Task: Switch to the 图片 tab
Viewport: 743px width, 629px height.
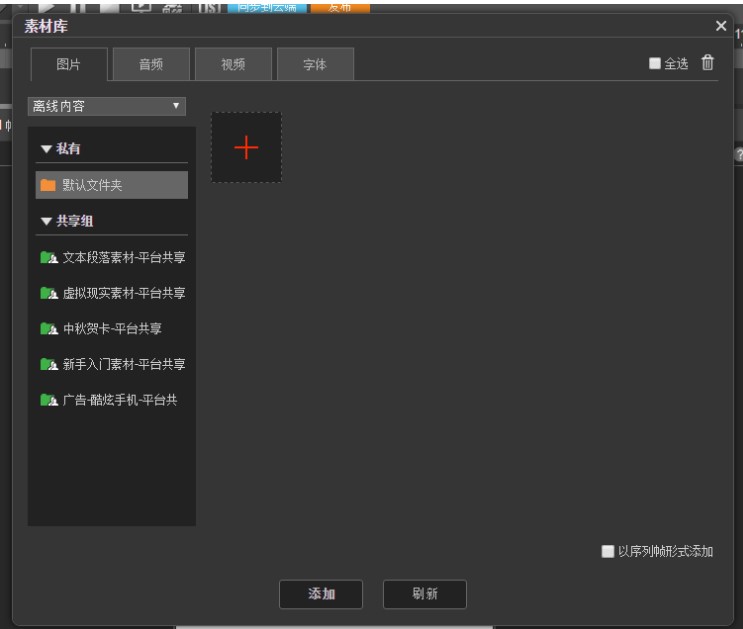Action: [68, 64]
